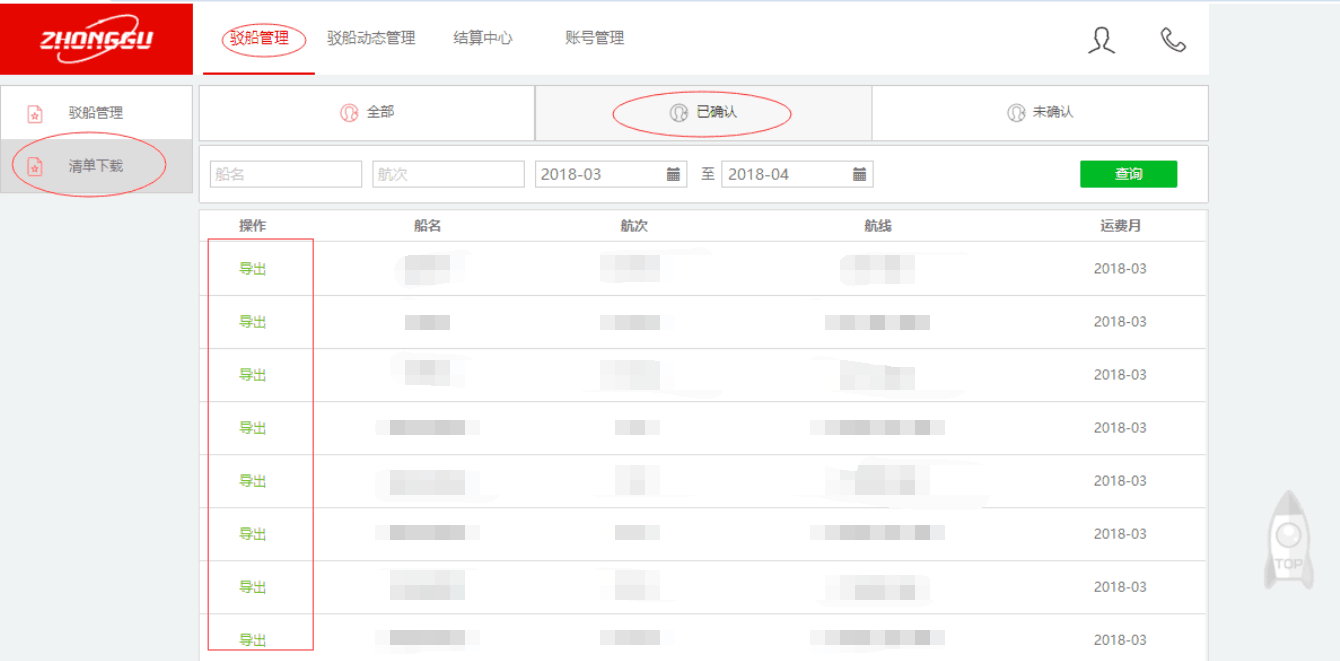The image size is (1340, 661).
Task: Click the 航线 column header
Action: 878,226
